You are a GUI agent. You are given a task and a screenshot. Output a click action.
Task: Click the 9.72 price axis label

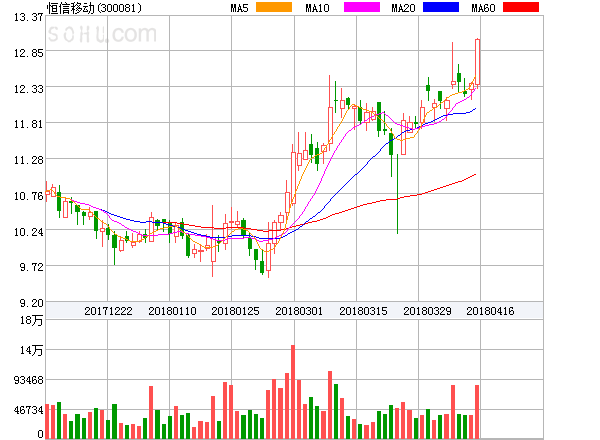31,267
